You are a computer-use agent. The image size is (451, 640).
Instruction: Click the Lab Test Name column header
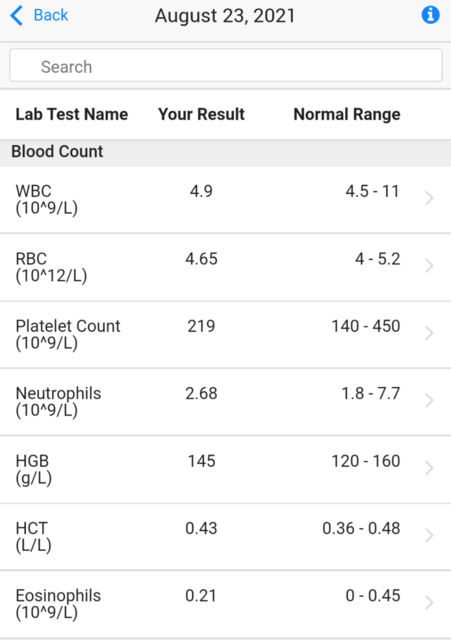click(x=72, y=114)
